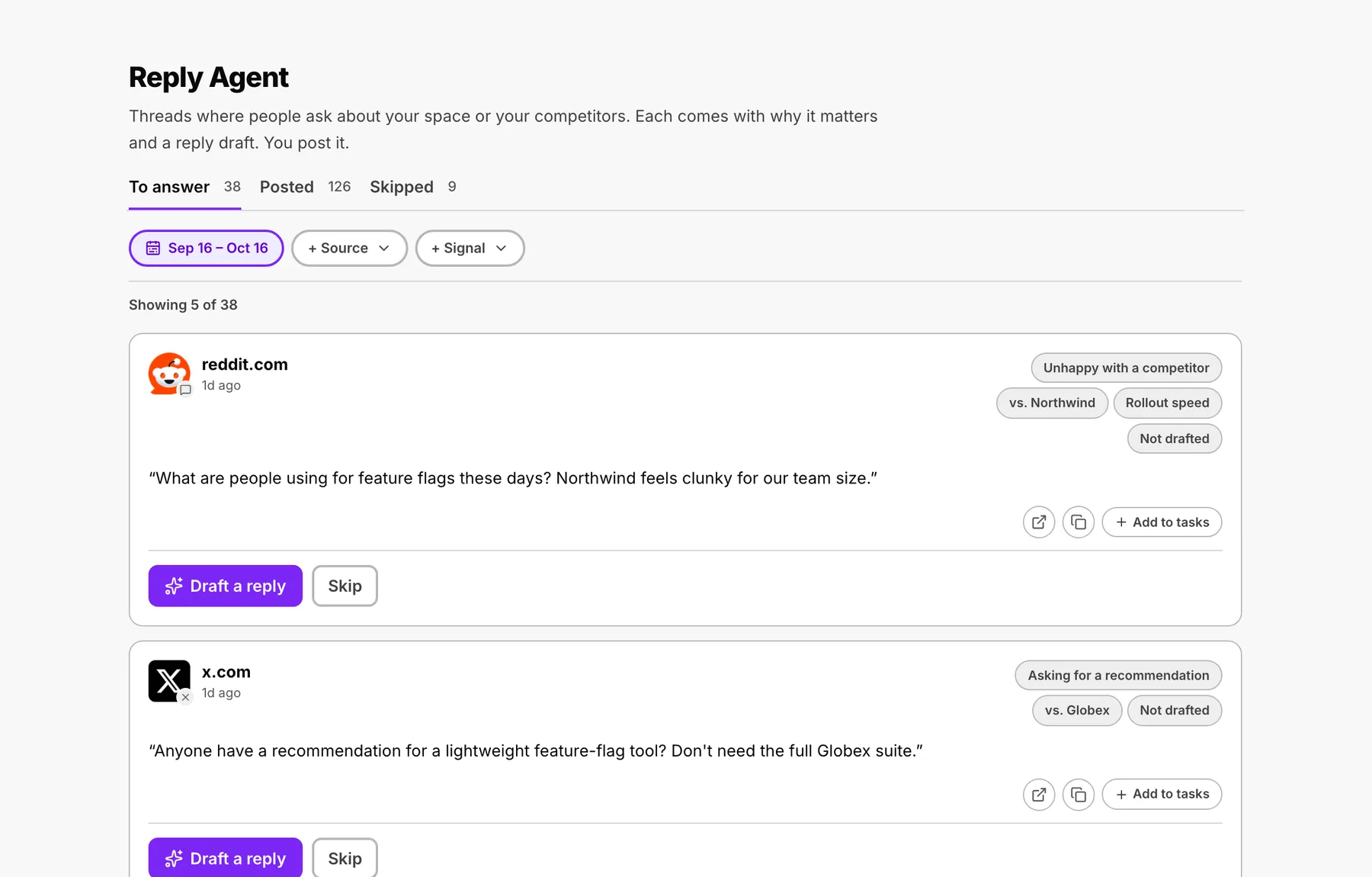Click the Not drafted tag on x.com card
The height and width of the screenshot is (877, 1372).
point(1175,710)
